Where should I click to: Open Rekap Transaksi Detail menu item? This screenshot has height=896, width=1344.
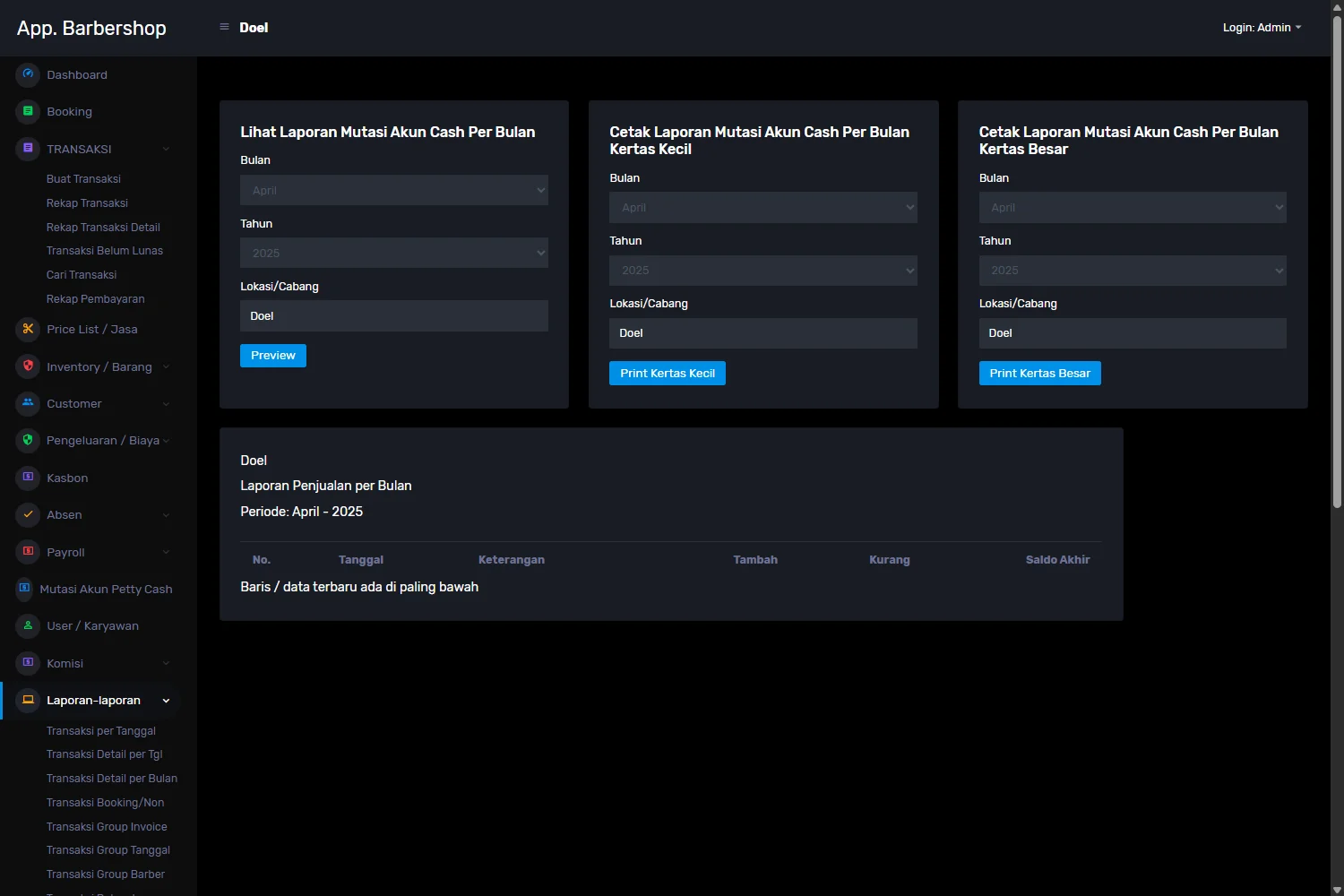[103, 228]
